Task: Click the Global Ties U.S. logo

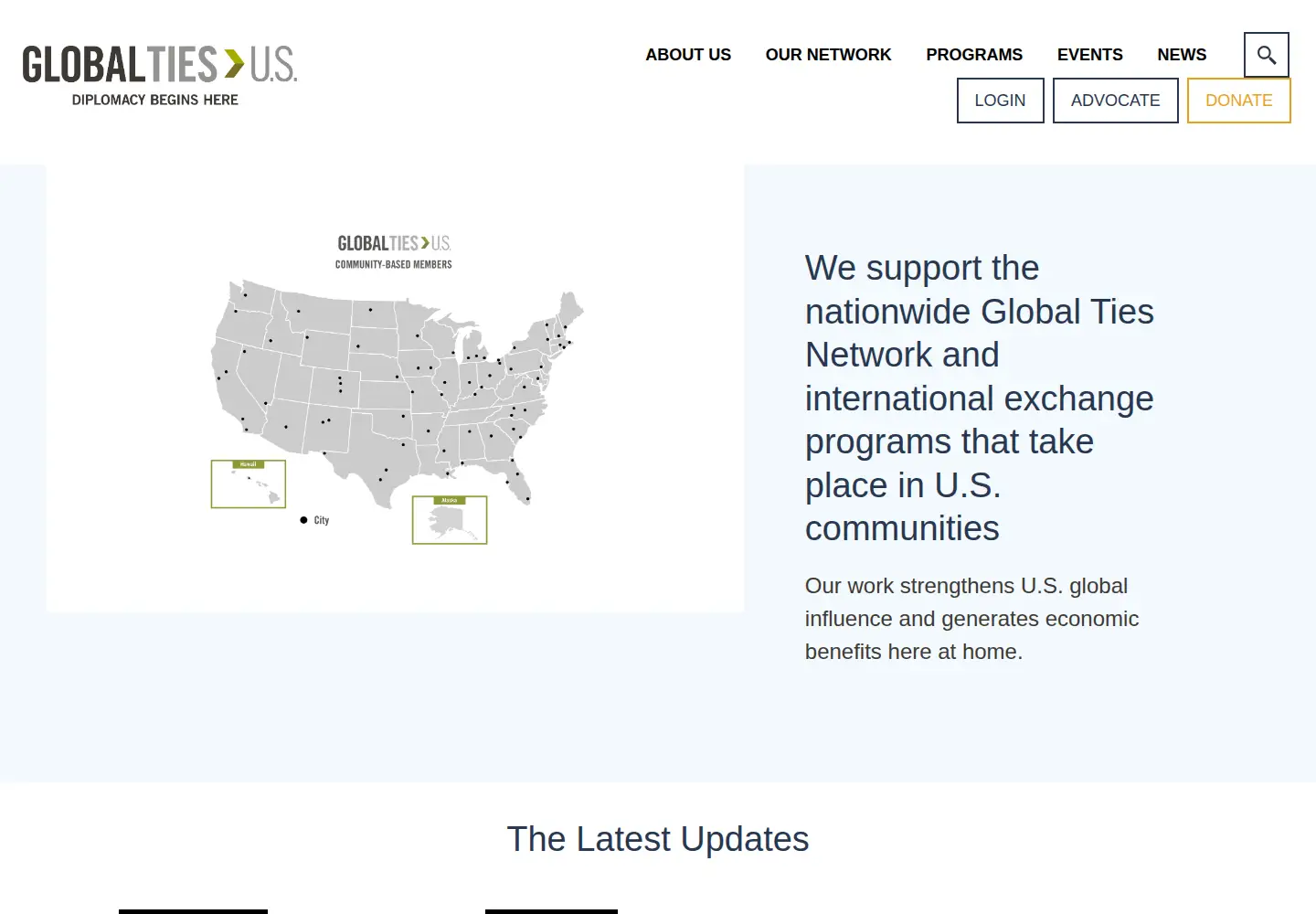Action: [160, 76]
